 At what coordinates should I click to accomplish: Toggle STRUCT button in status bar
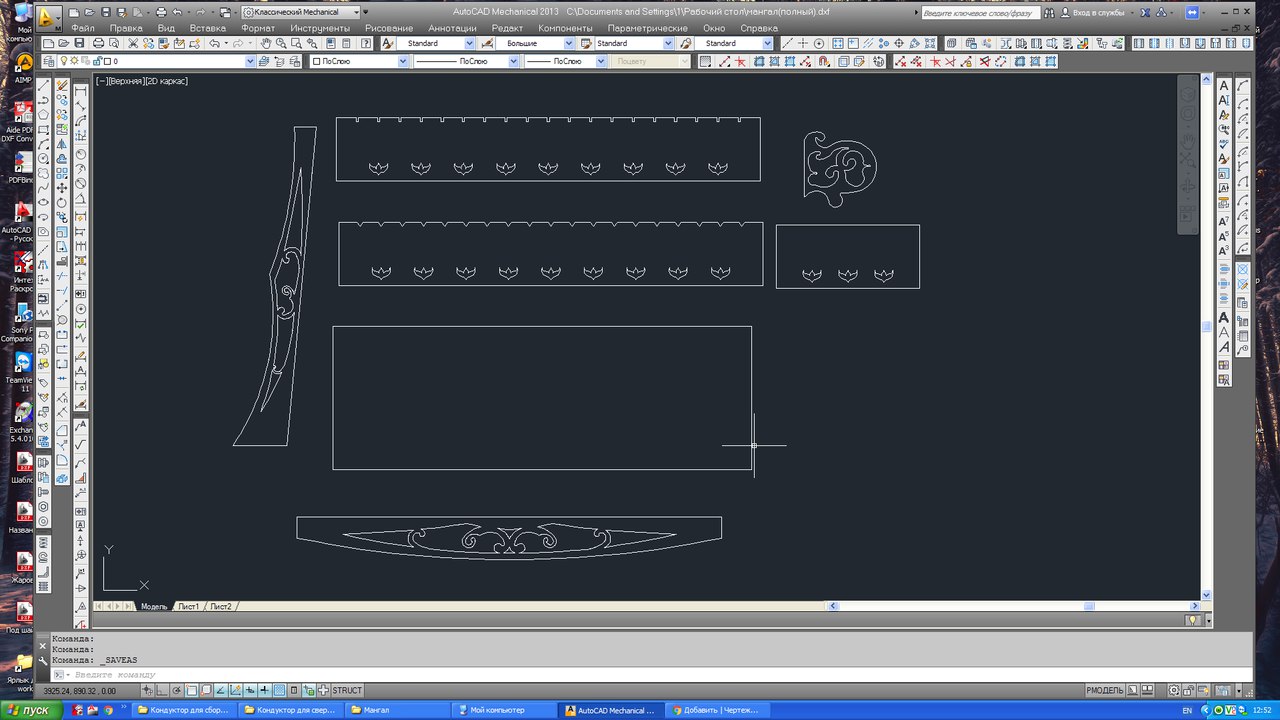347,690
